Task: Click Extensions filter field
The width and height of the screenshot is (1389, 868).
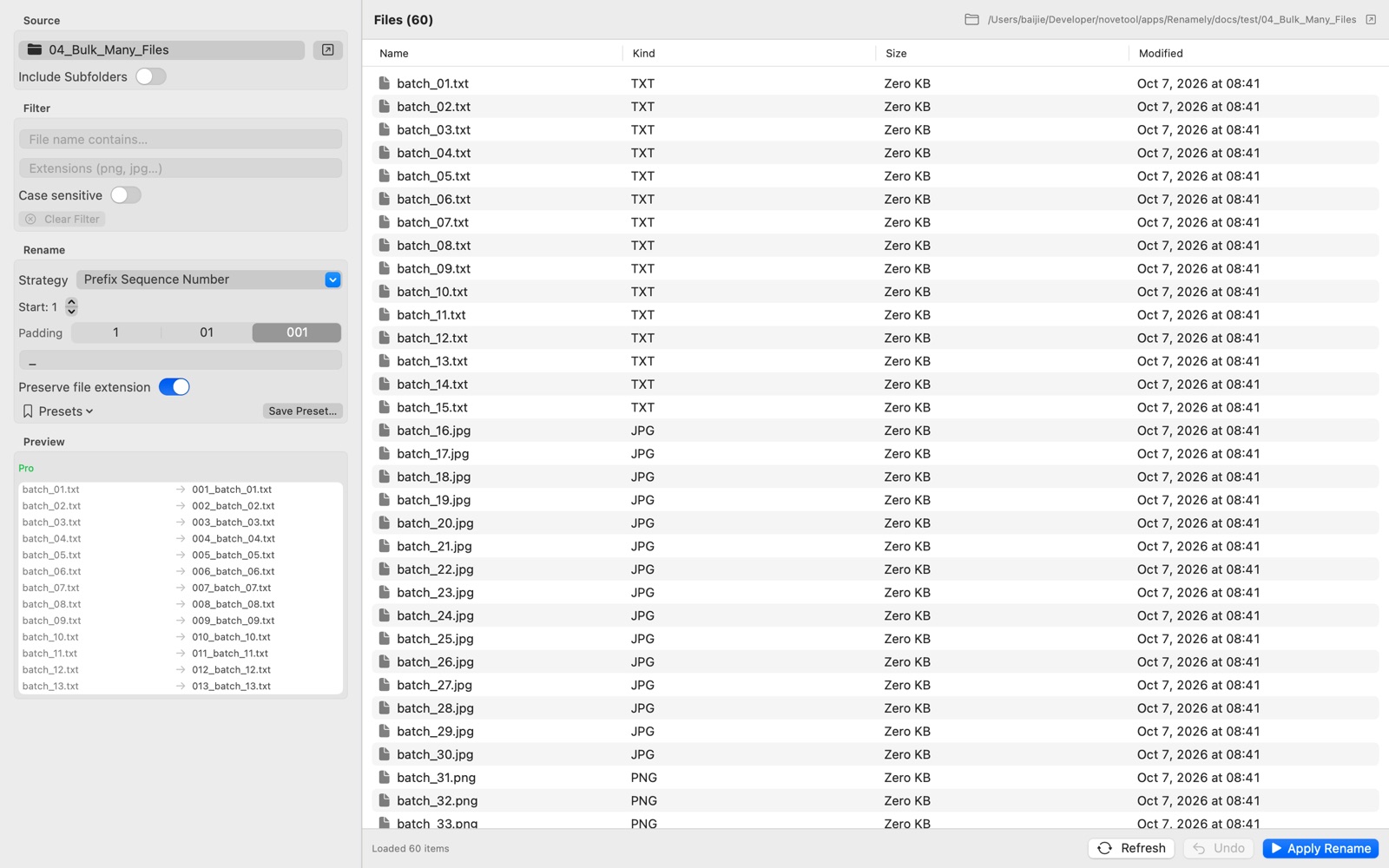Action: pos(181,168)
